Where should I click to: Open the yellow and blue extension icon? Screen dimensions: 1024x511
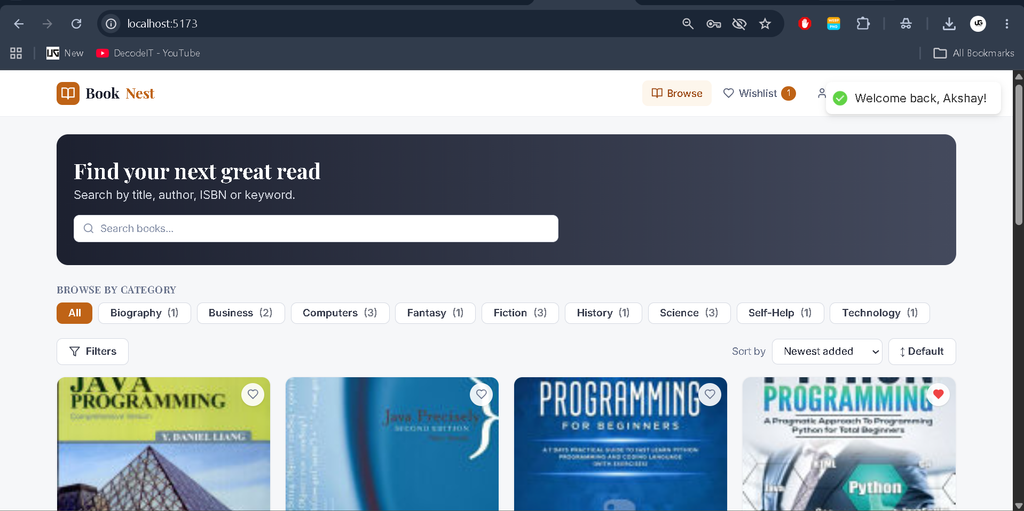pos(833,24)
